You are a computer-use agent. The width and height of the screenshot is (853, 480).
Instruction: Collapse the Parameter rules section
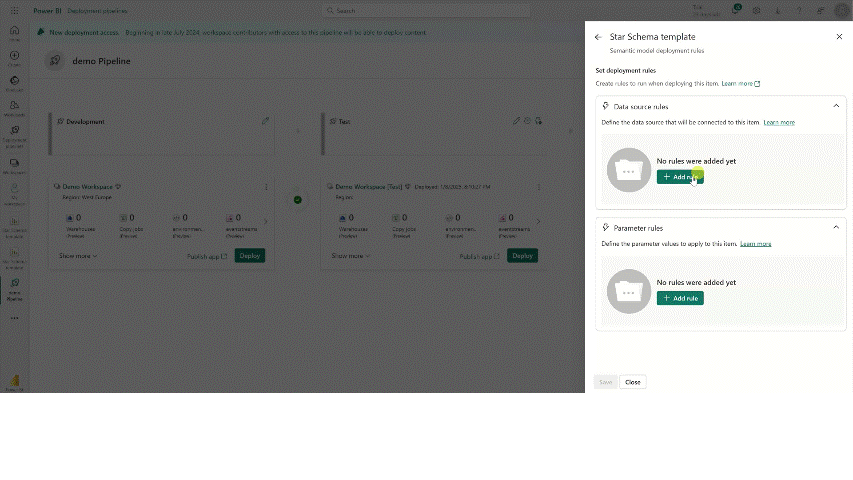pyautogui.click(x=836, y=227)
